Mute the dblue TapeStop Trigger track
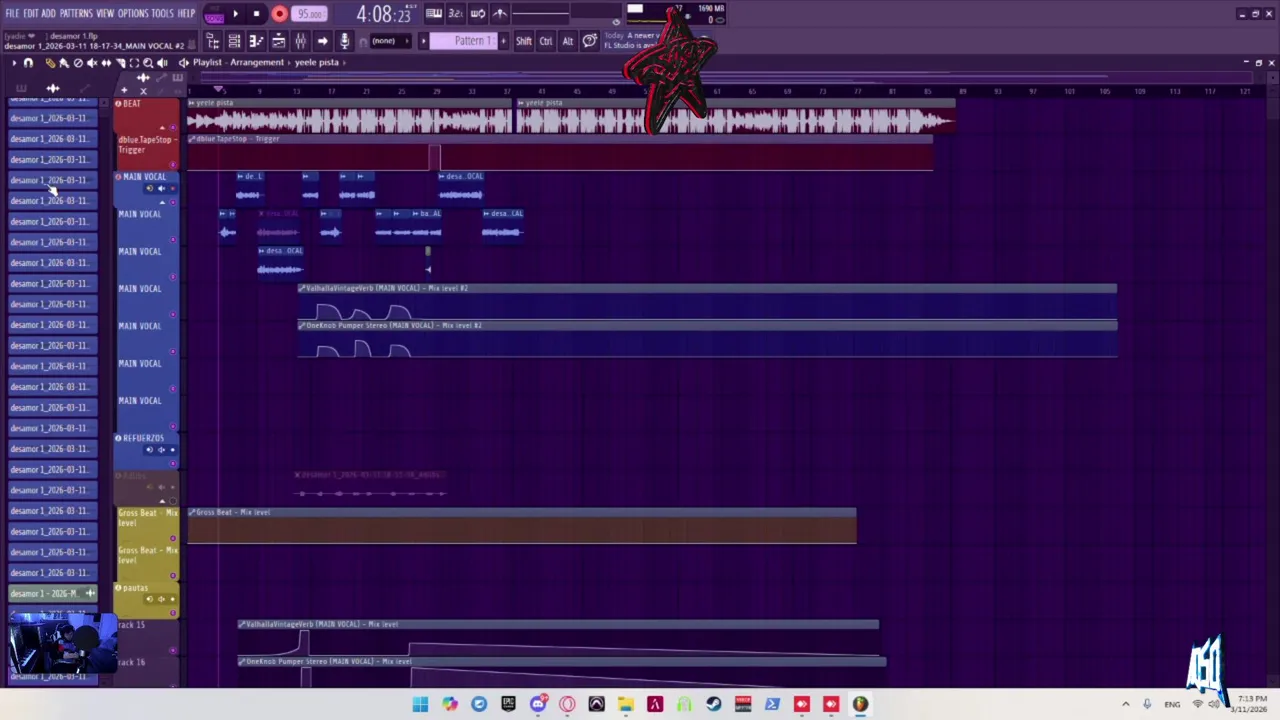This screenshot has height=720, width=1280. [x=173, y=164]
